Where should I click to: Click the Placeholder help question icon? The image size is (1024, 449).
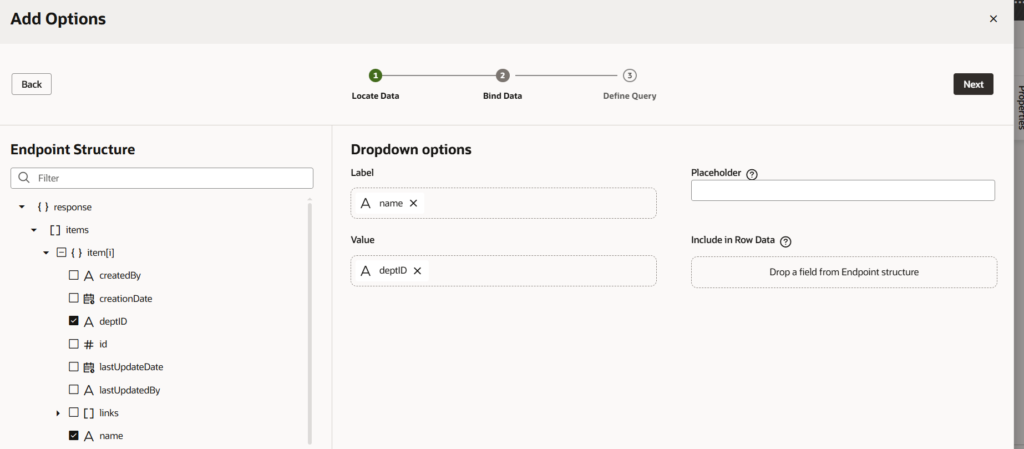(x=752, y=174)
